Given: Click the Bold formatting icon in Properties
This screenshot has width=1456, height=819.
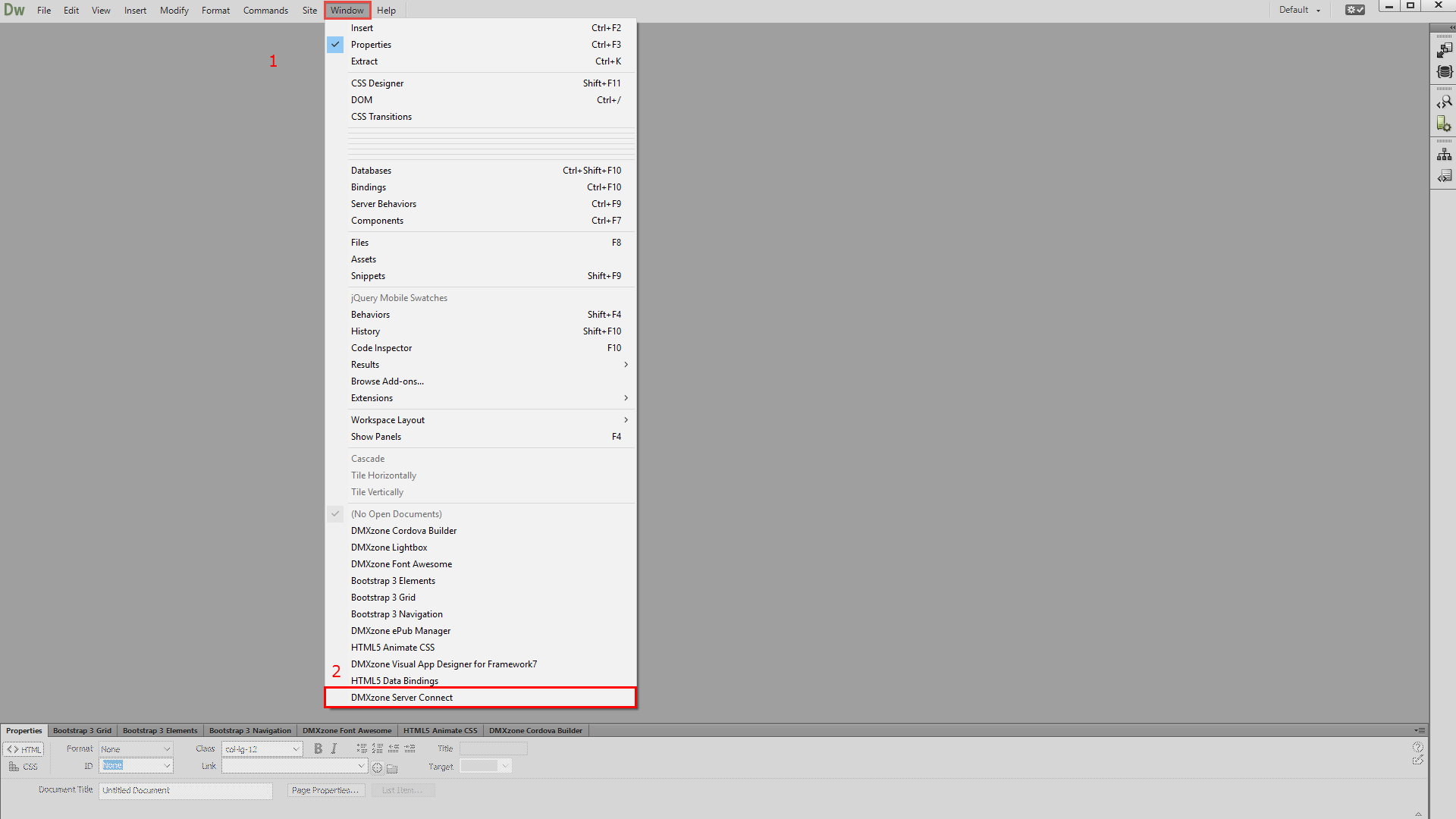Looking at the screenshot, I should pyautogui.click(x=318, y=748).
